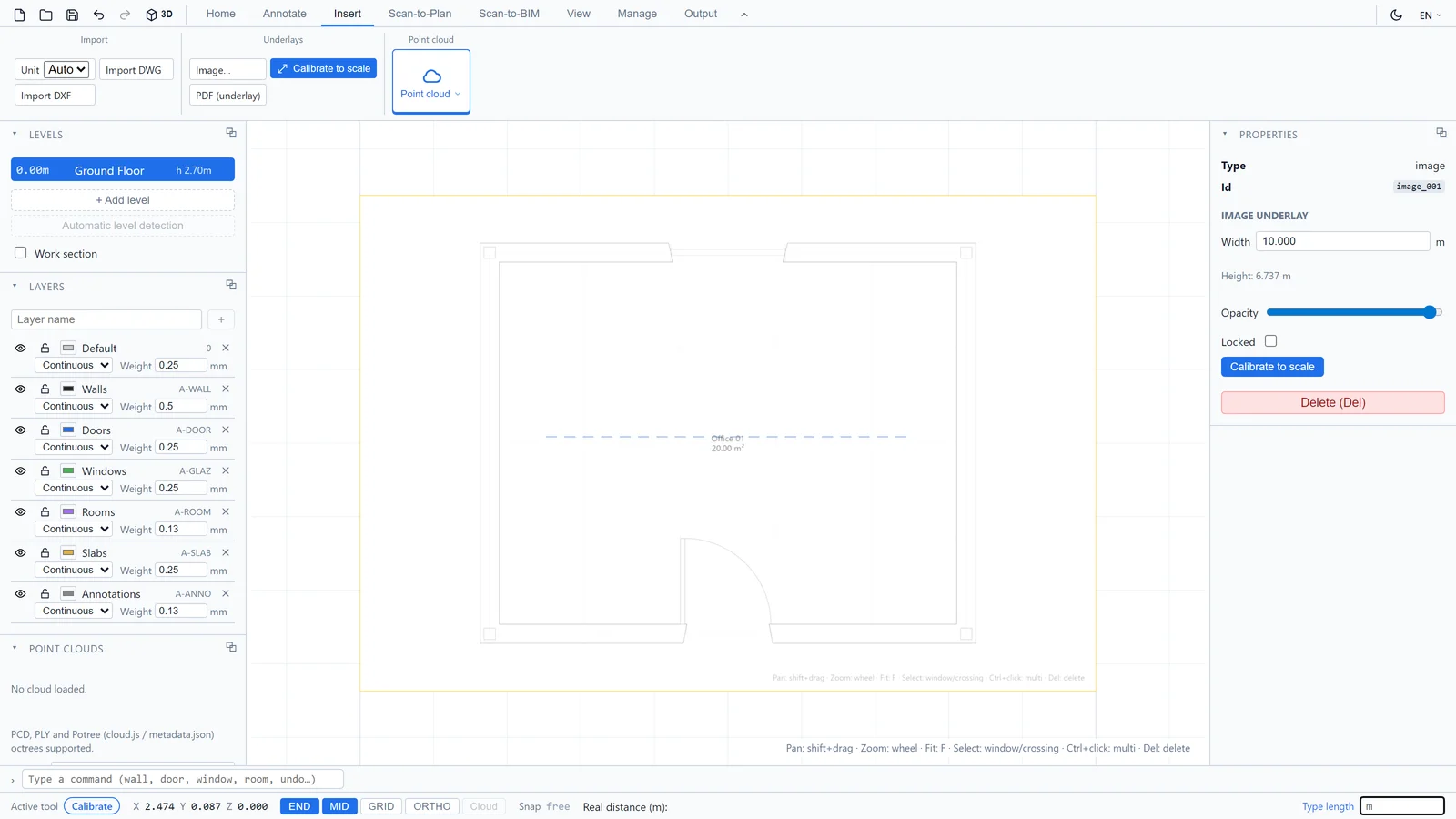Open the Point cloud dropdown button

pos(431,82)
